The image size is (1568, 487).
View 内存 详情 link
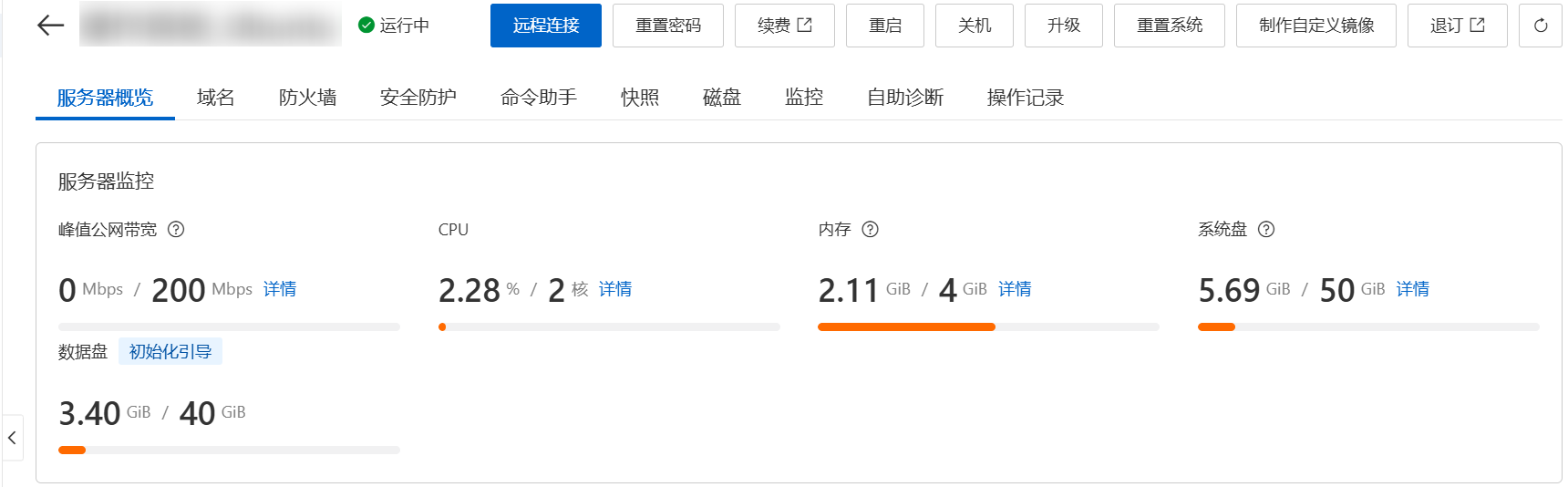[x=1015, y=289]
